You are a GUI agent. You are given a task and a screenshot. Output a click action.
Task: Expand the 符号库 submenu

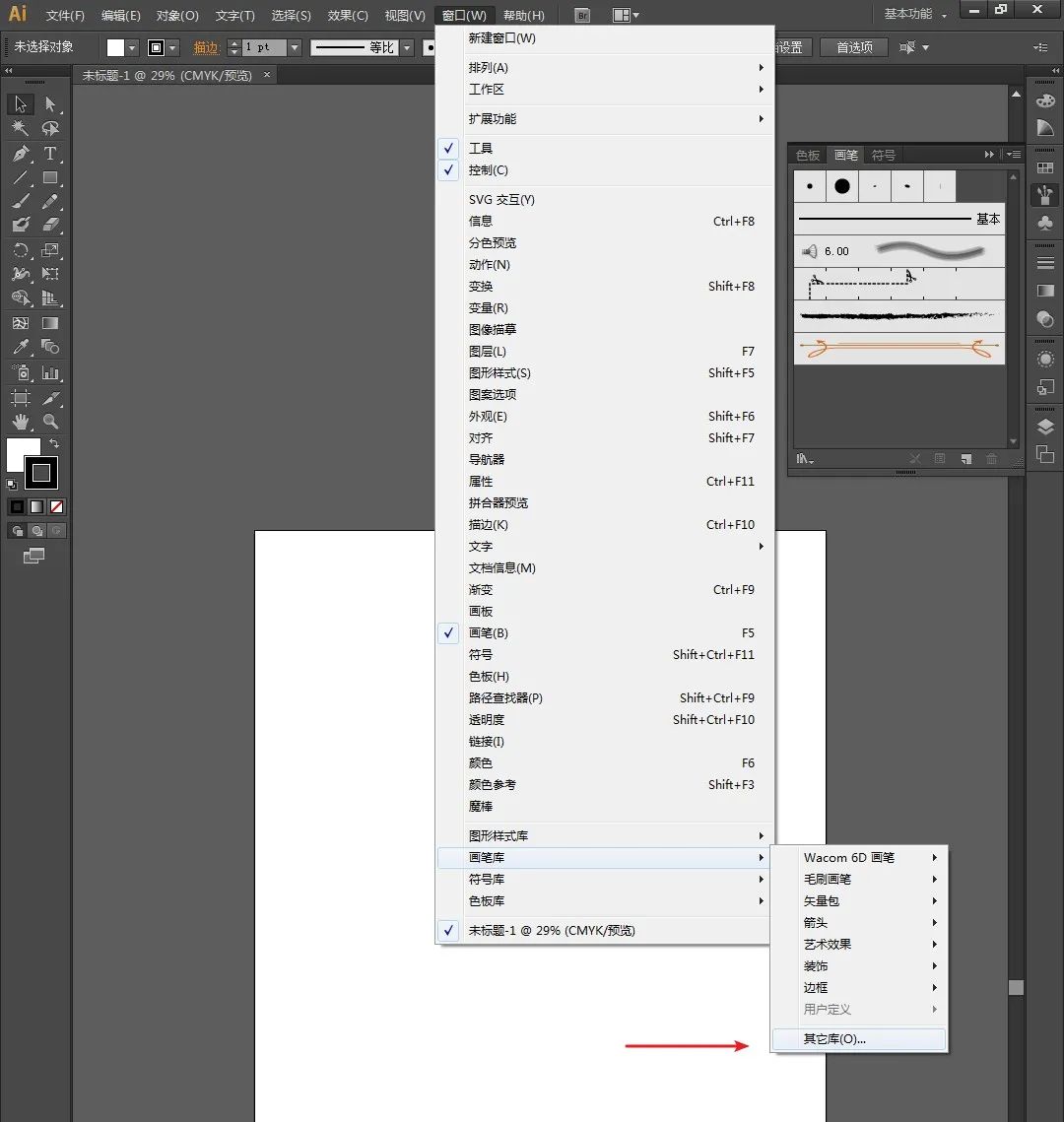604,880
